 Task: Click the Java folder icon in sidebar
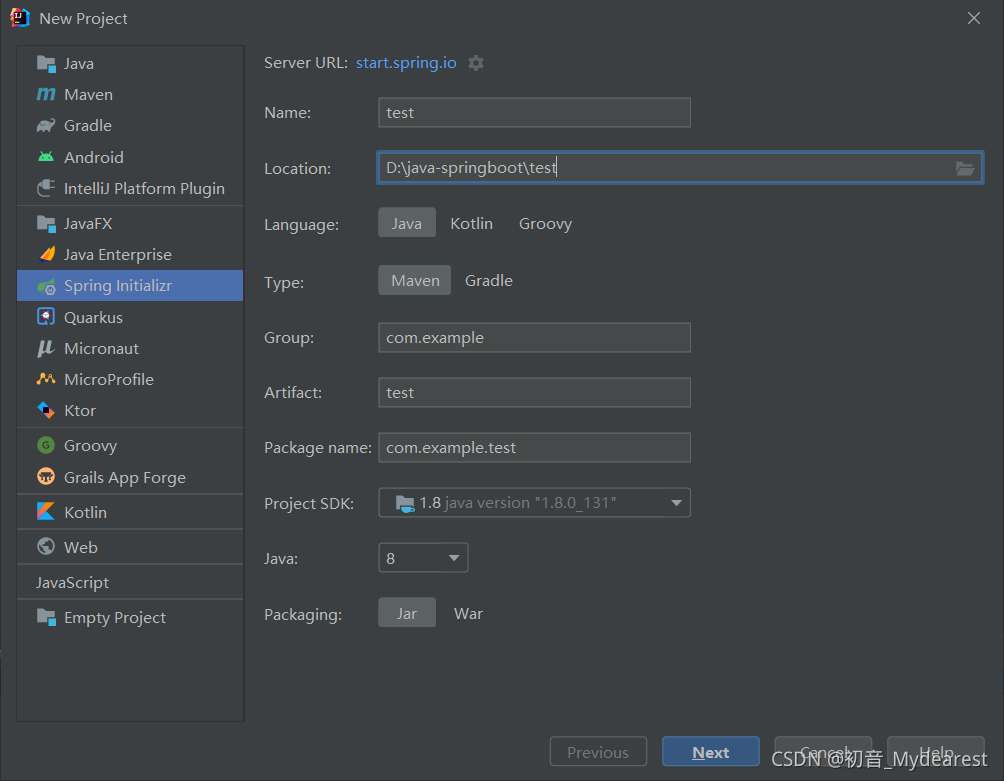click(x=46, y=63)
